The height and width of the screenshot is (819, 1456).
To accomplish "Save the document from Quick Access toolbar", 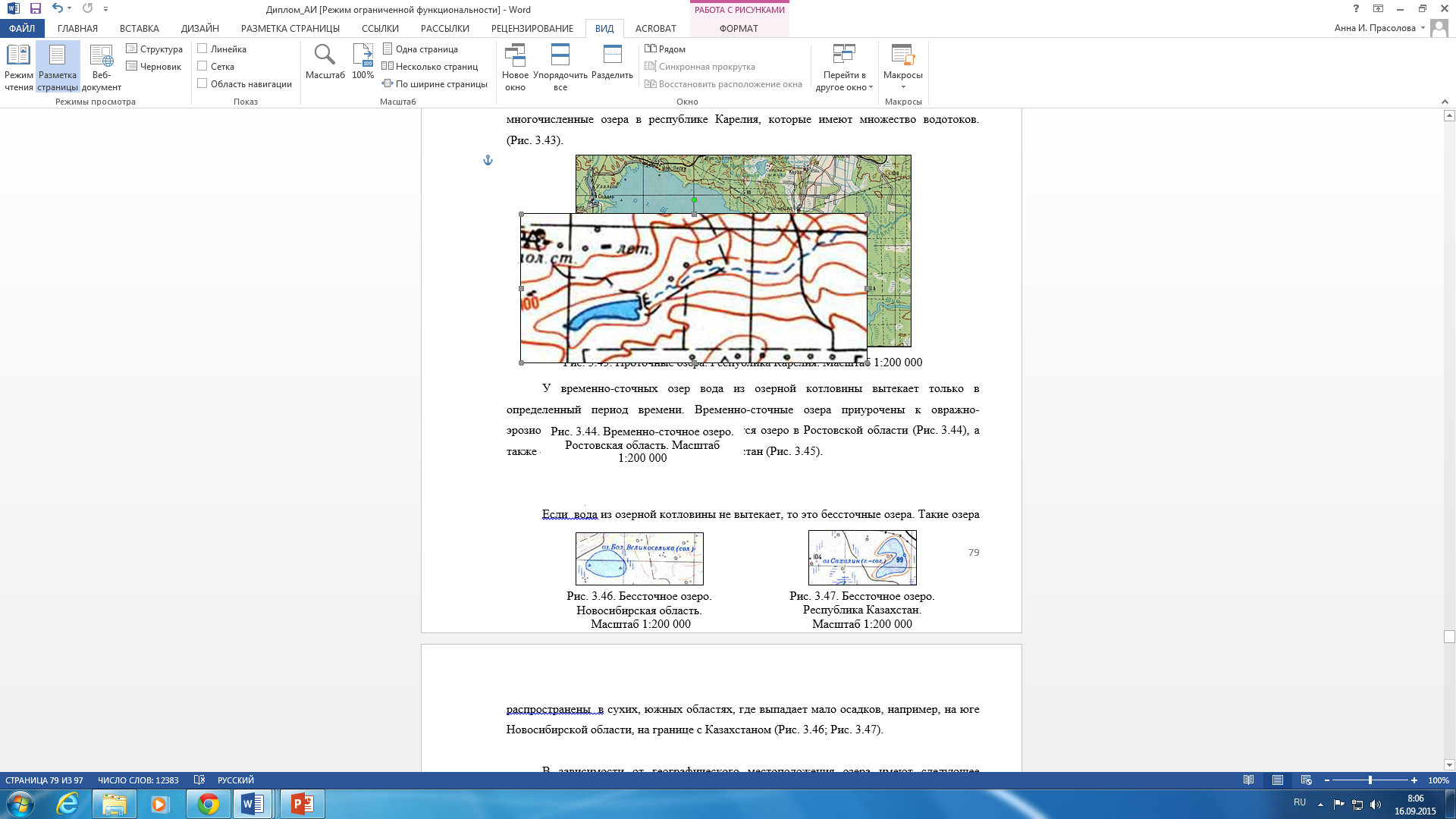I will [36, 9].
